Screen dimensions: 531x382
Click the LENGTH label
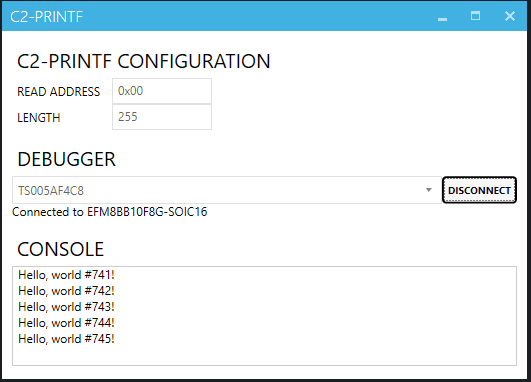click(x=39, y=118)
